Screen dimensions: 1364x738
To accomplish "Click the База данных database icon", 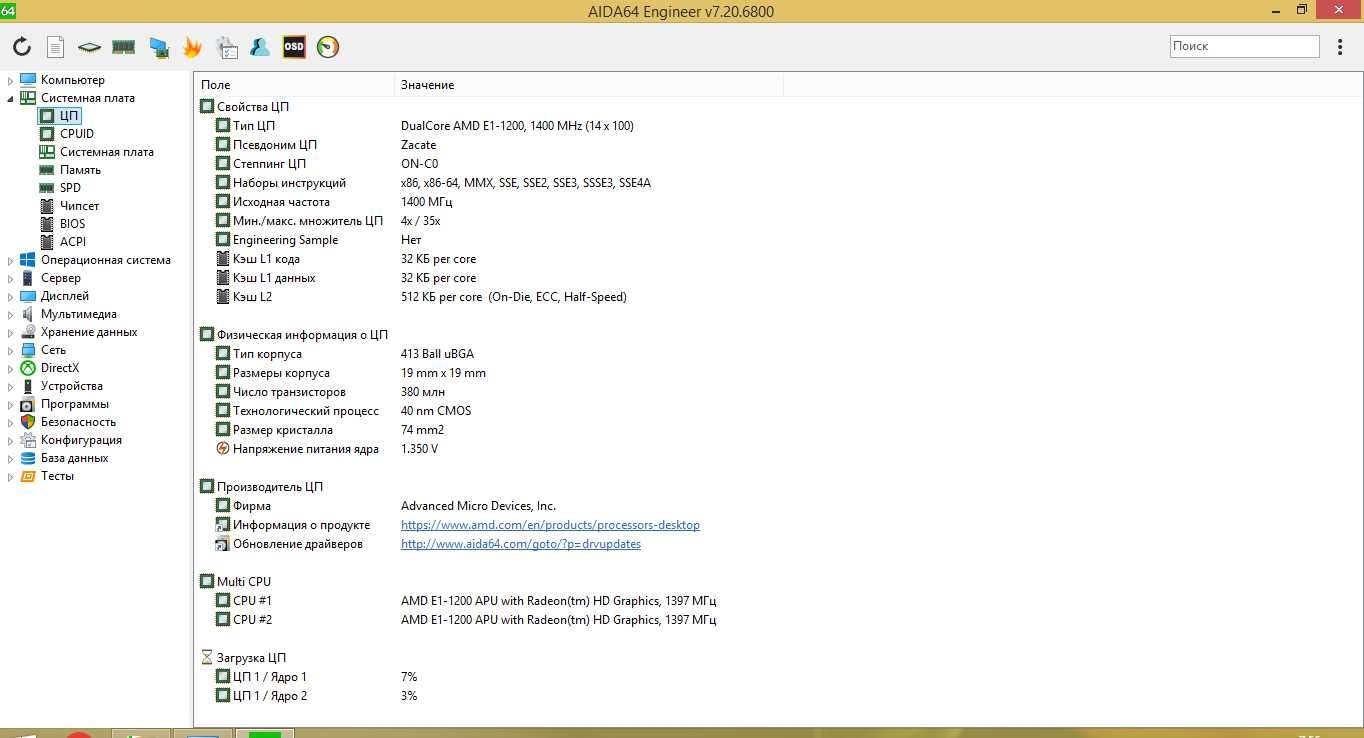I will [x=28, y=458].
